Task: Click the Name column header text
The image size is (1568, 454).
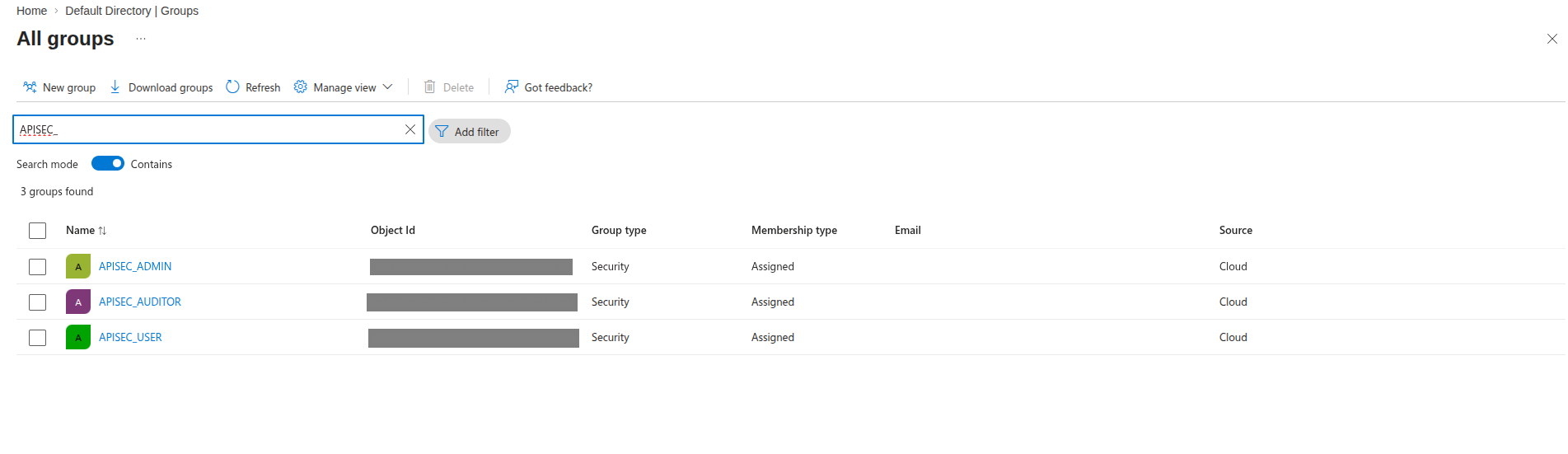Action: [x=80, y=230]
